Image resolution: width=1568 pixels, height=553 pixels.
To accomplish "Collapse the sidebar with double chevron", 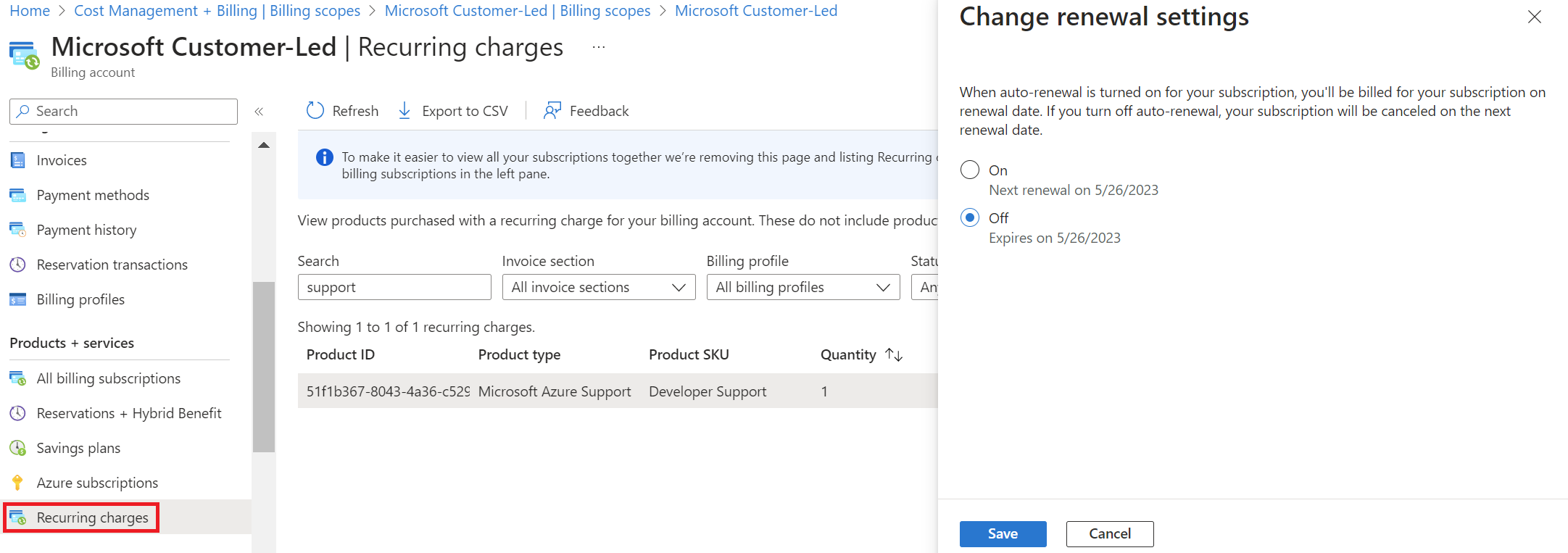I will [259, 111].
